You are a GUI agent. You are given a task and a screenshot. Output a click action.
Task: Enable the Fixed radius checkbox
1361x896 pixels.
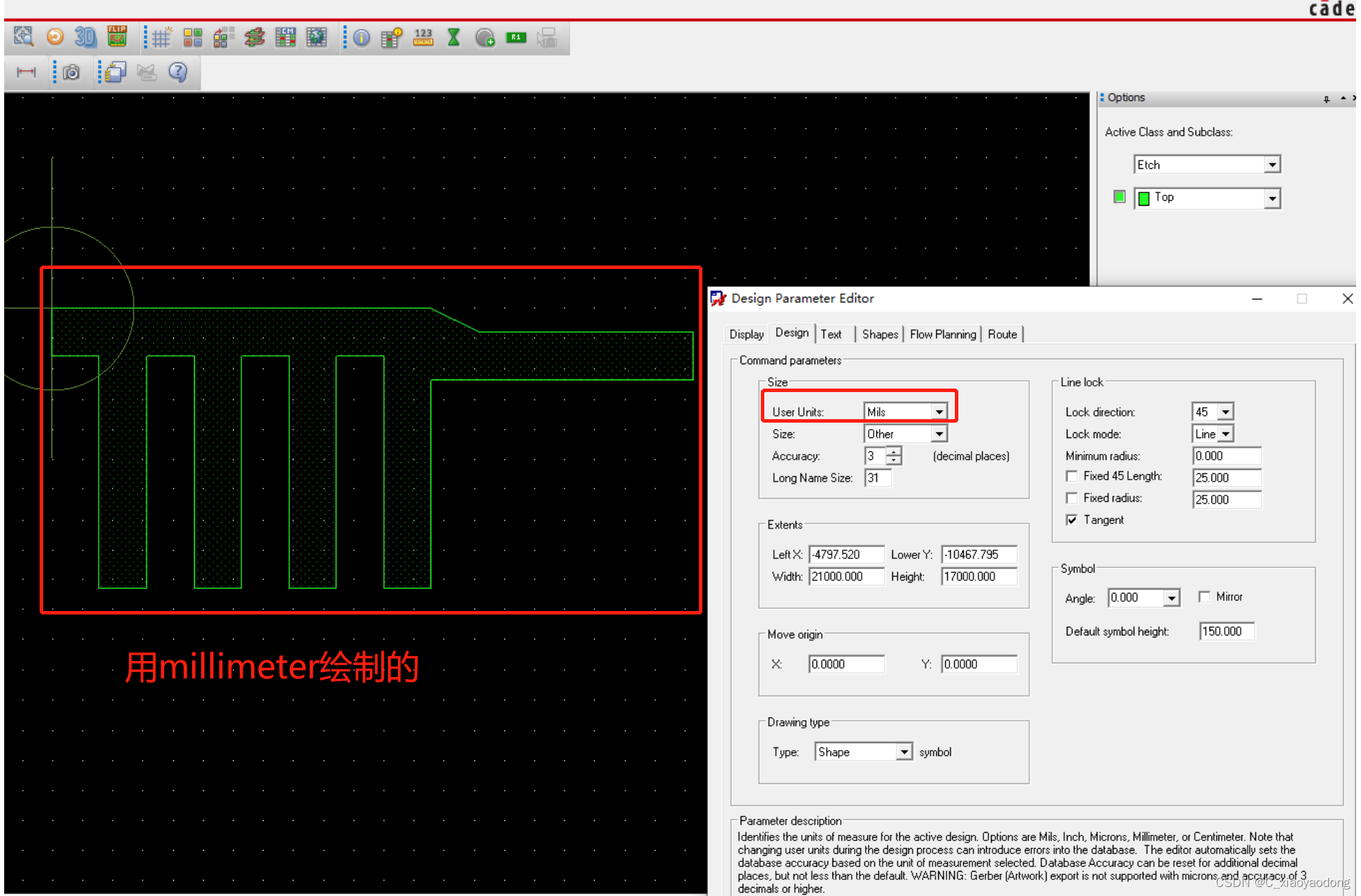(x=1072, y=498)
